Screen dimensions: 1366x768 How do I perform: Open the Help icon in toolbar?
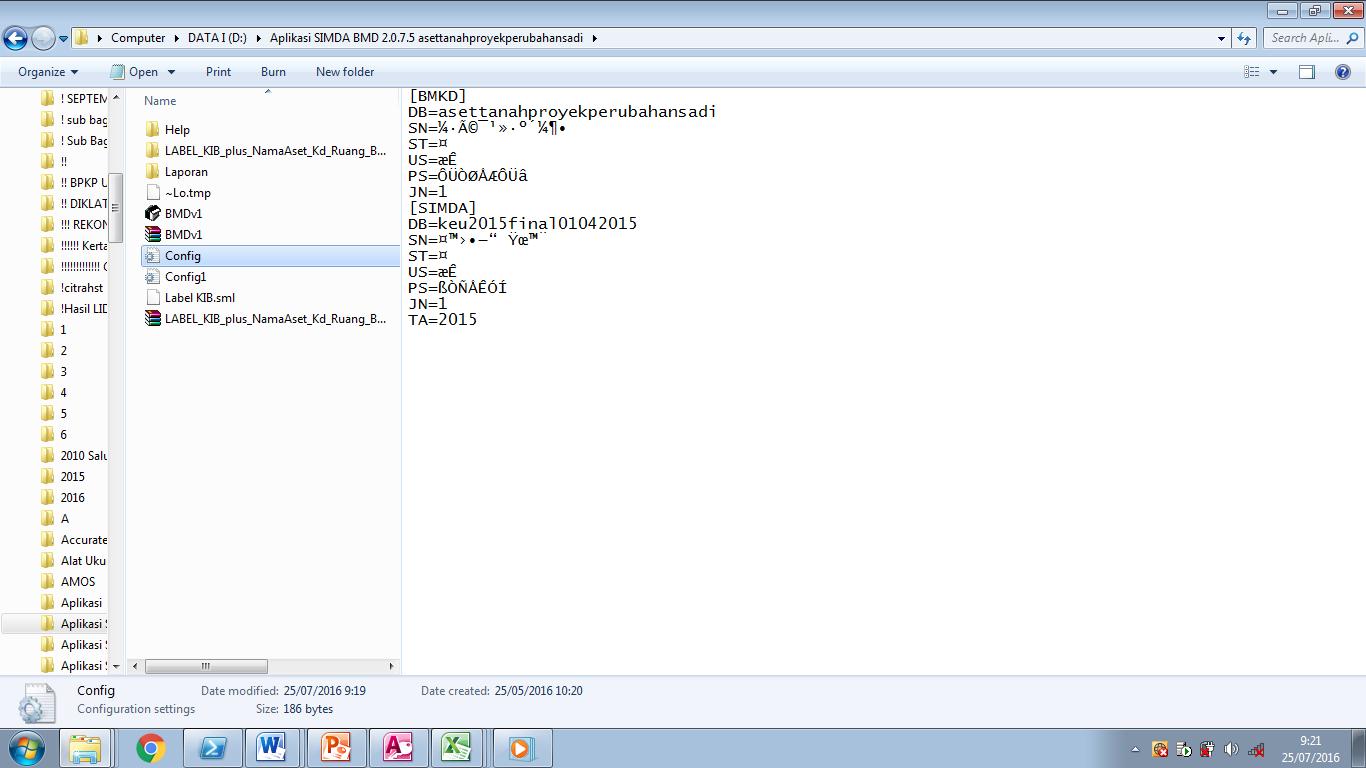click(1343, 72)
